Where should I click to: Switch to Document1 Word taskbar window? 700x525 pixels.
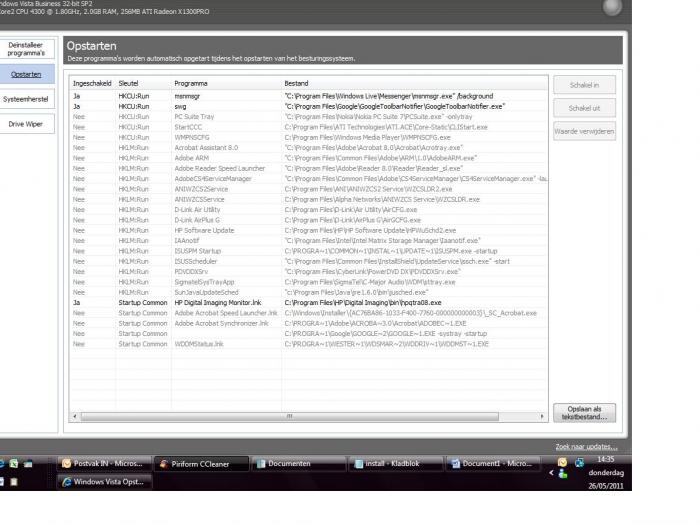492,464
